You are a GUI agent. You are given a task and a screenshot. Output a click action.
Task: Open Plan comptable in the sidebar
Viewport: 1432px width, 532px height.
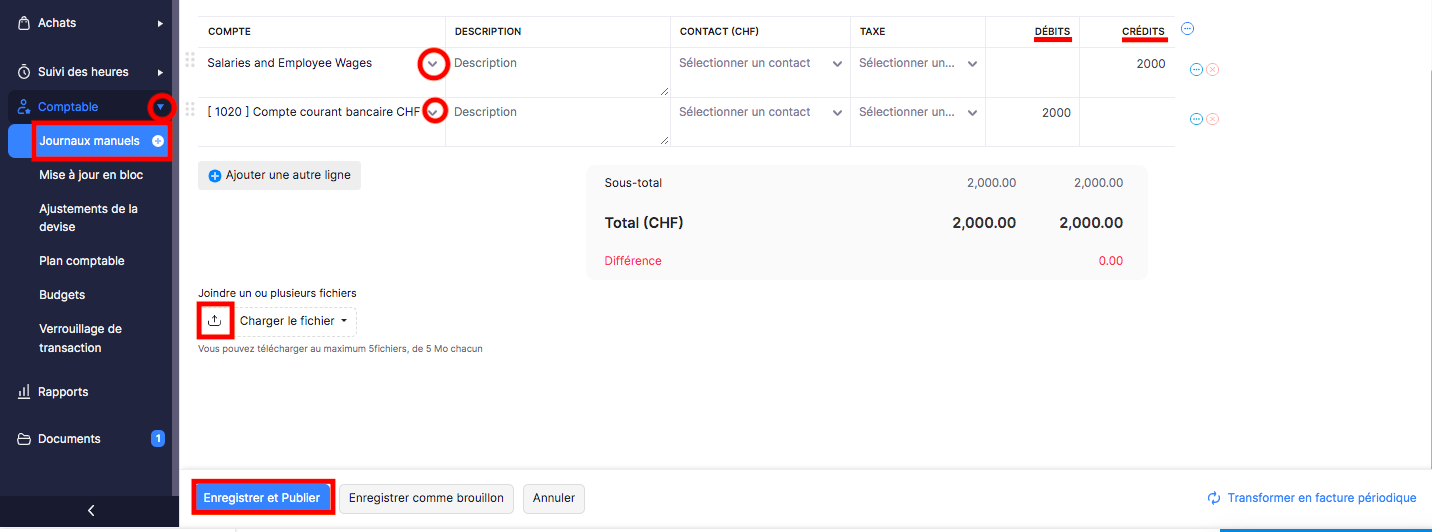(82, 261)
